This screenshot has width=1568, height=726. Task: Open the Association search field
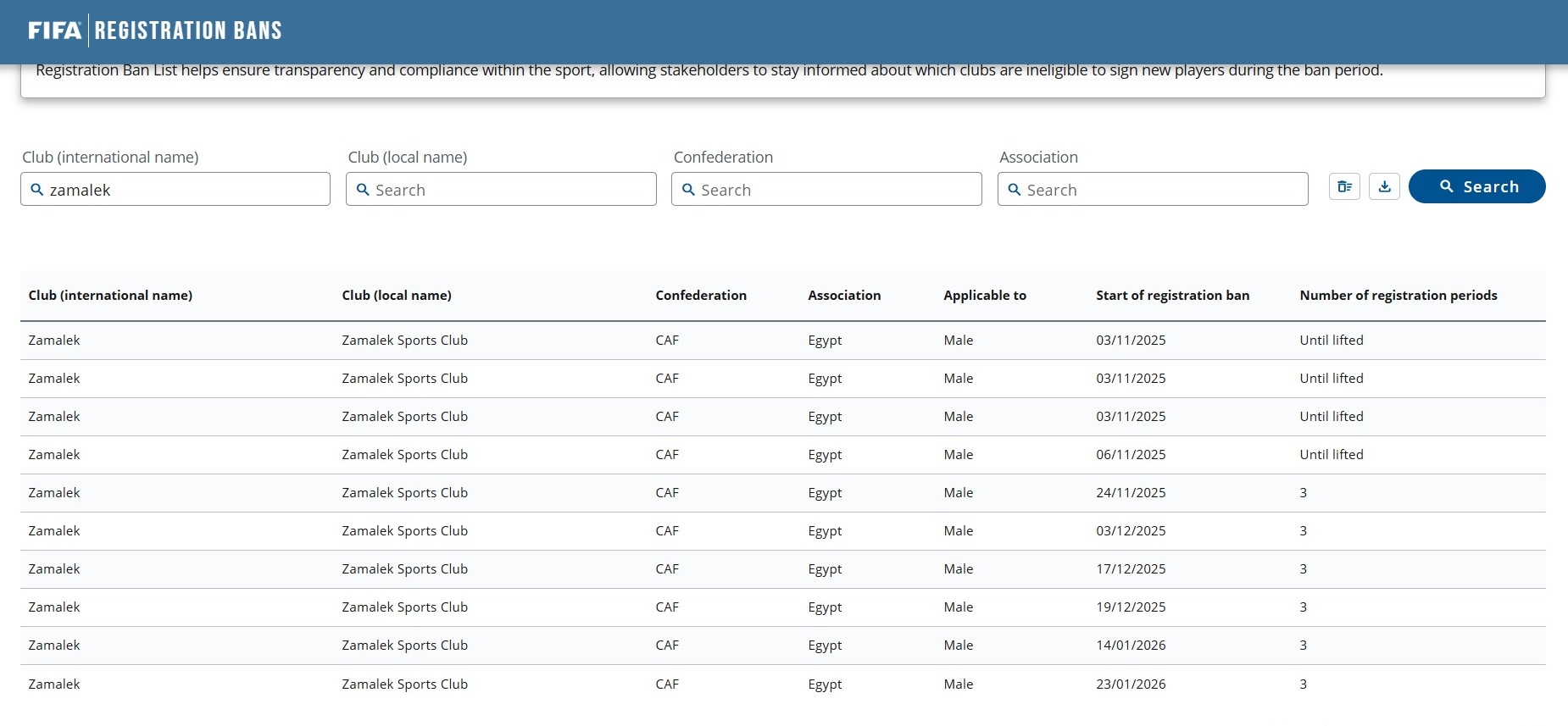click(1161, 190)
